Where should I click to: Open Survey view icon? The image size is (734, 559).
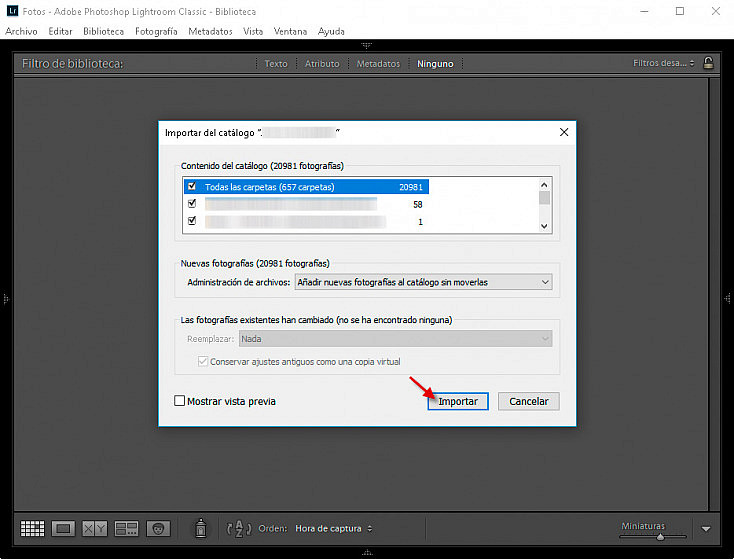point(126,529)
